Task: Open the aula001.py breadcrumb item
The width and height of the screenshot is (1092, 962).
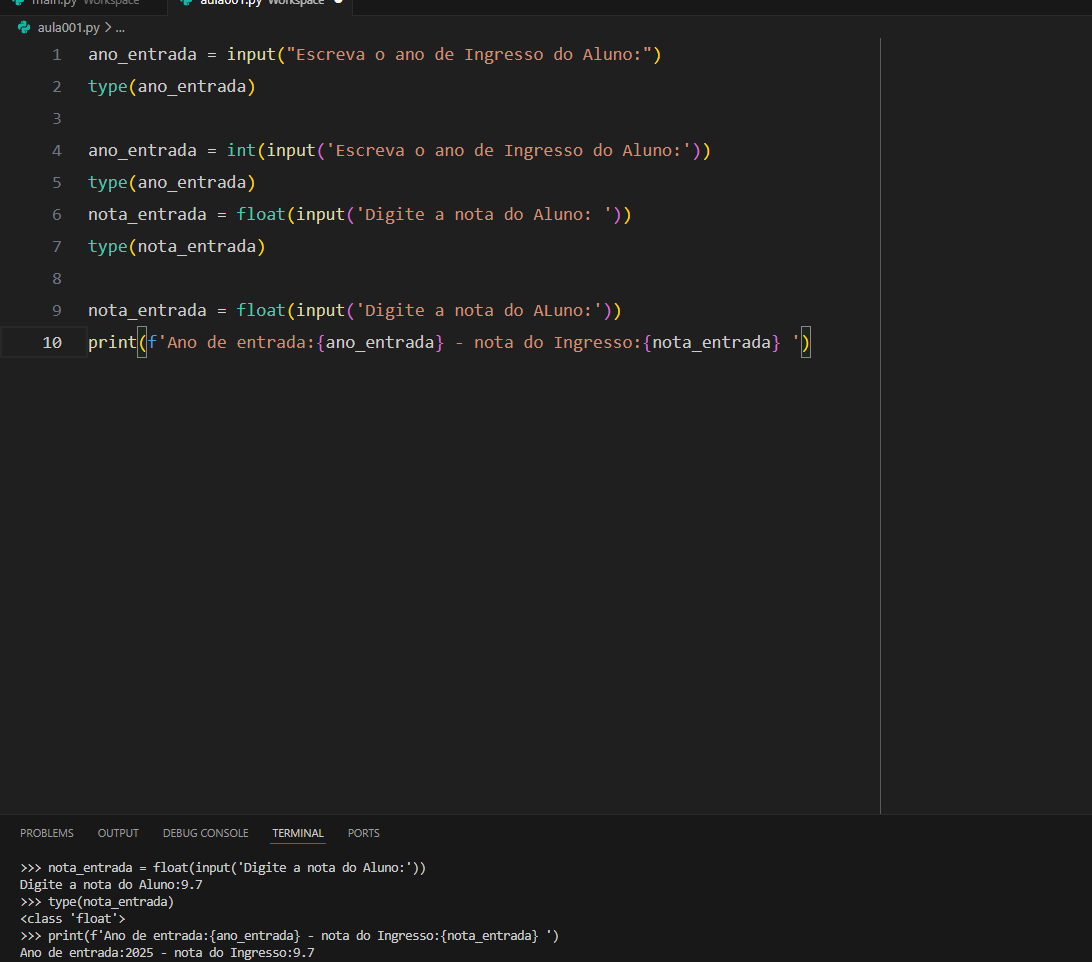Action: (68, 28)
